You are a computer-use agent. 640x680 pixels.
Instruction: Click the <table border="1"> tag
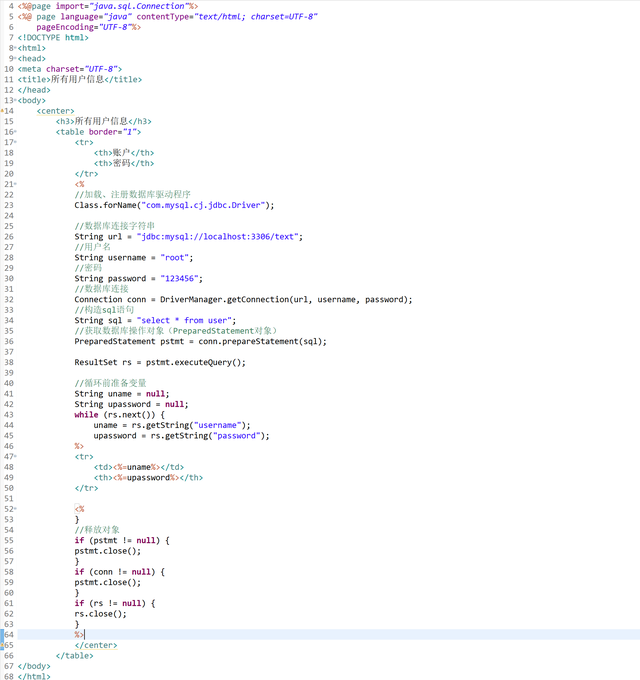tap(98, 132)
